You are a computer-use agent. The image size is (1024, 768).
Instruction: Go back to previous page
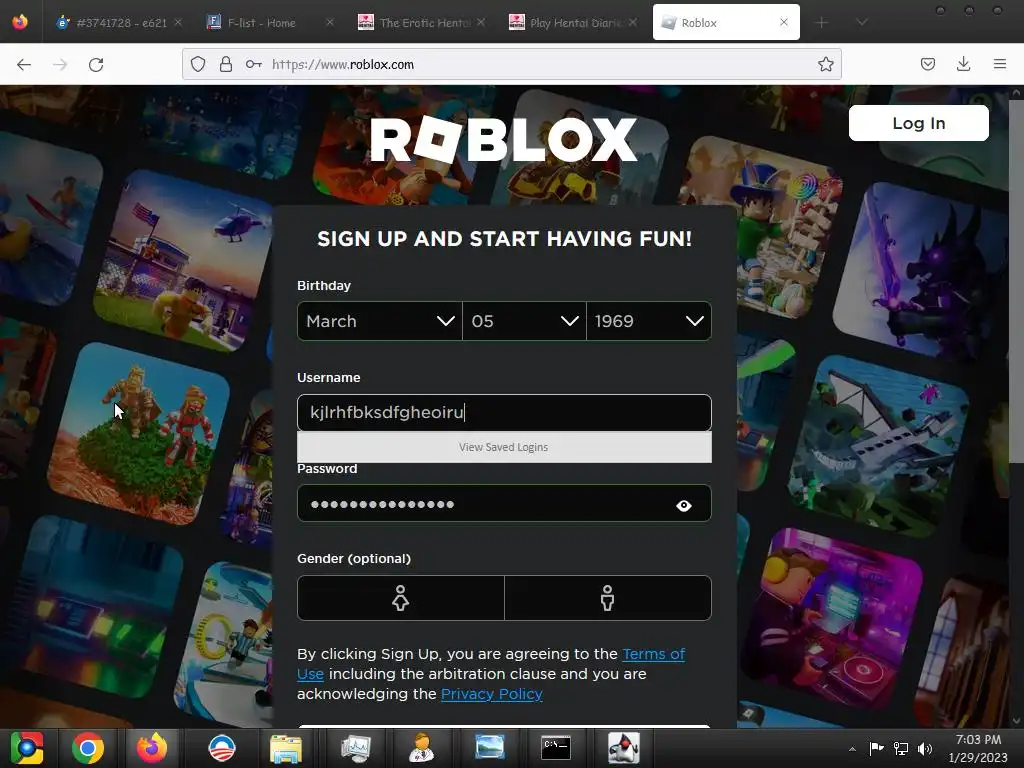24,65
